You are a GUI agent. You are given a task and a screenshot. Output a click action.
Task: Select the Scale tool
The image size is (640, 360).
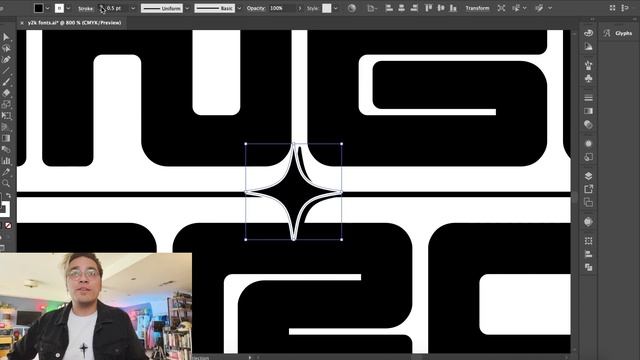pyautogui.click(x=6, y=104)
